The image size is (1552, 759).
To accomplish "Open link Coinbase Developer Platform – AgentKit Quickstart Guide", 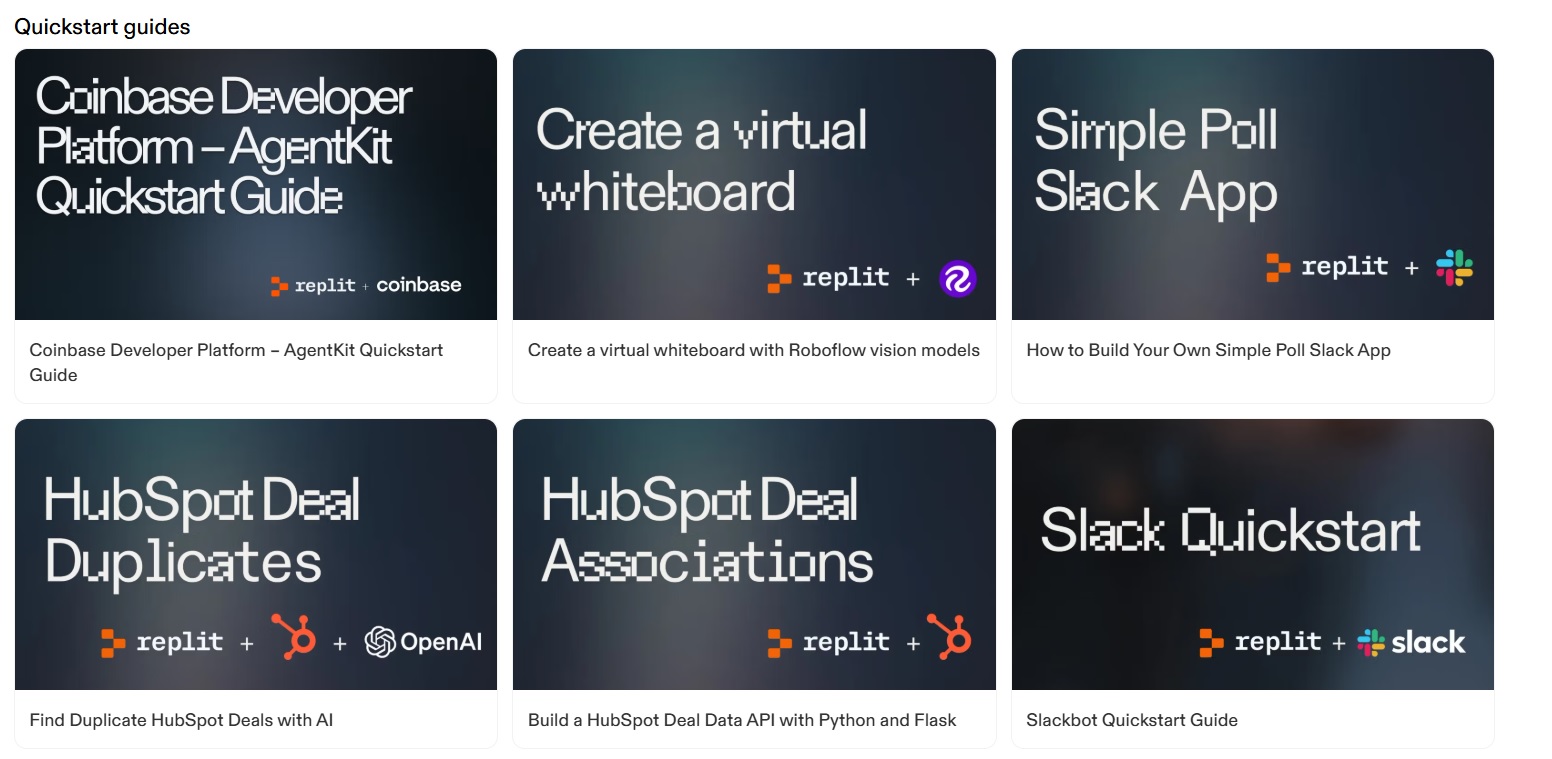I will 236,362.
